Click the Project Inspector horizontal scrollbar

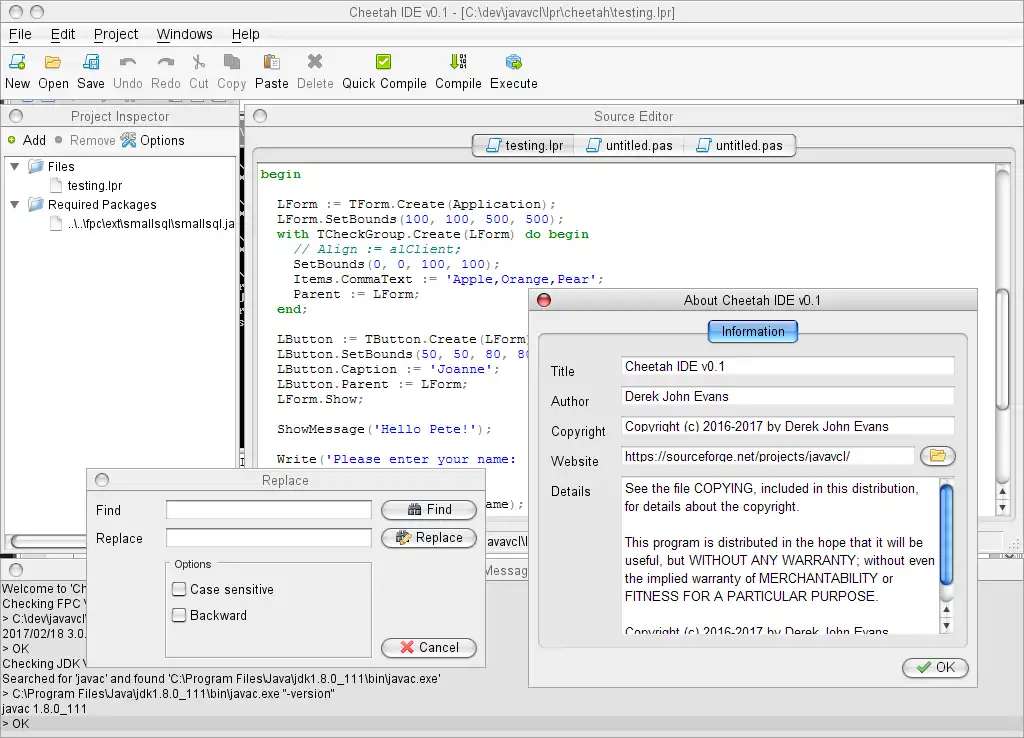(x=48, y=541)
